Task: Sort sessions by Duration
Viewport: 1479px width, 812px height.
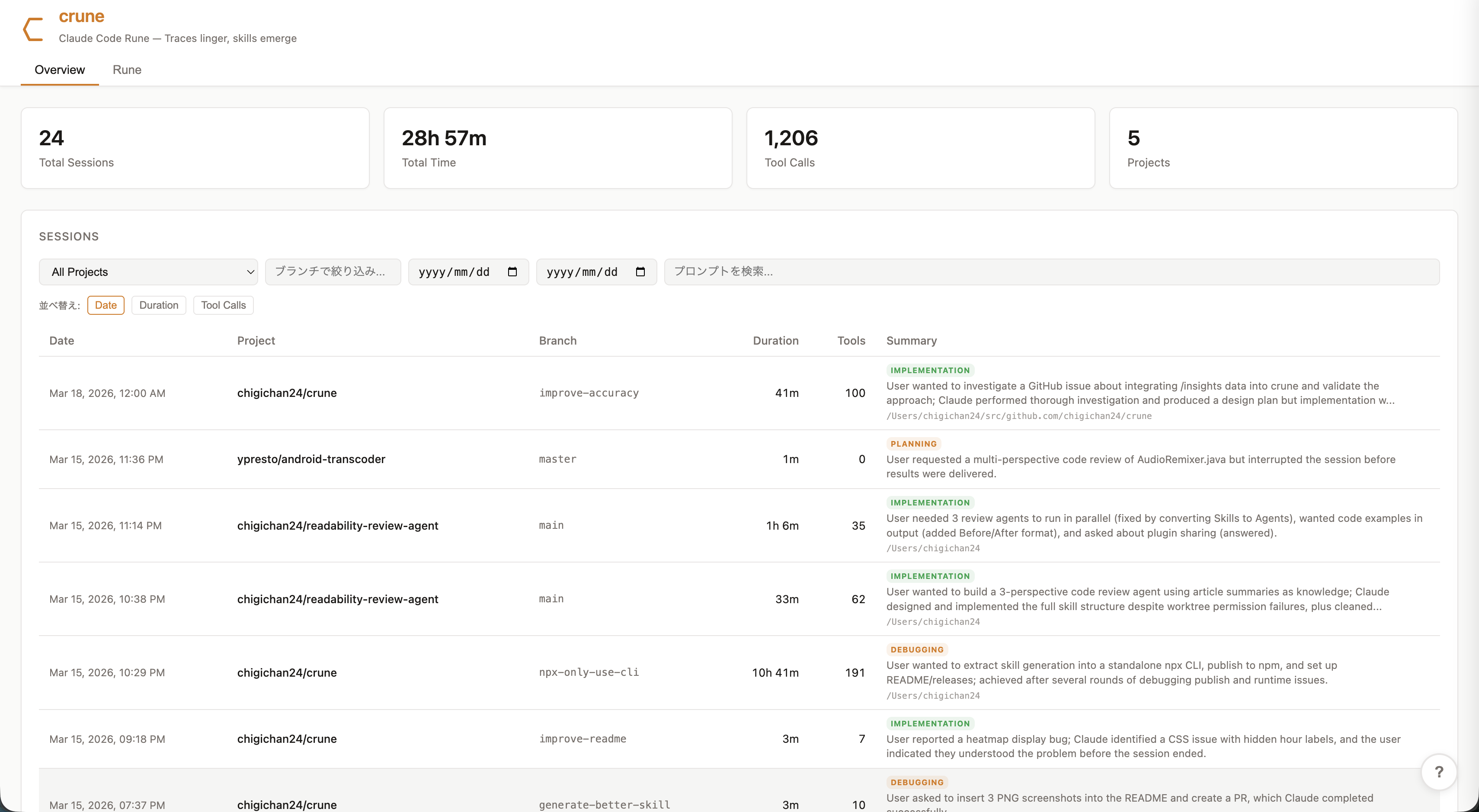Action: point(159,305)
